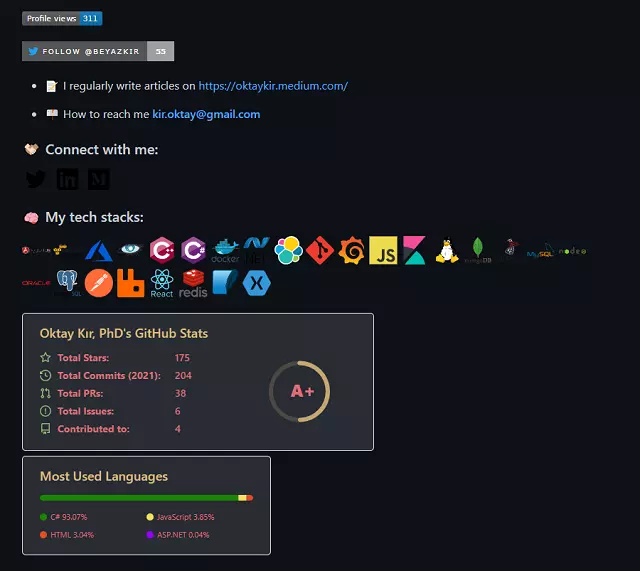
Task: Click the Profile views badge
Action: (x=62, y=18)
